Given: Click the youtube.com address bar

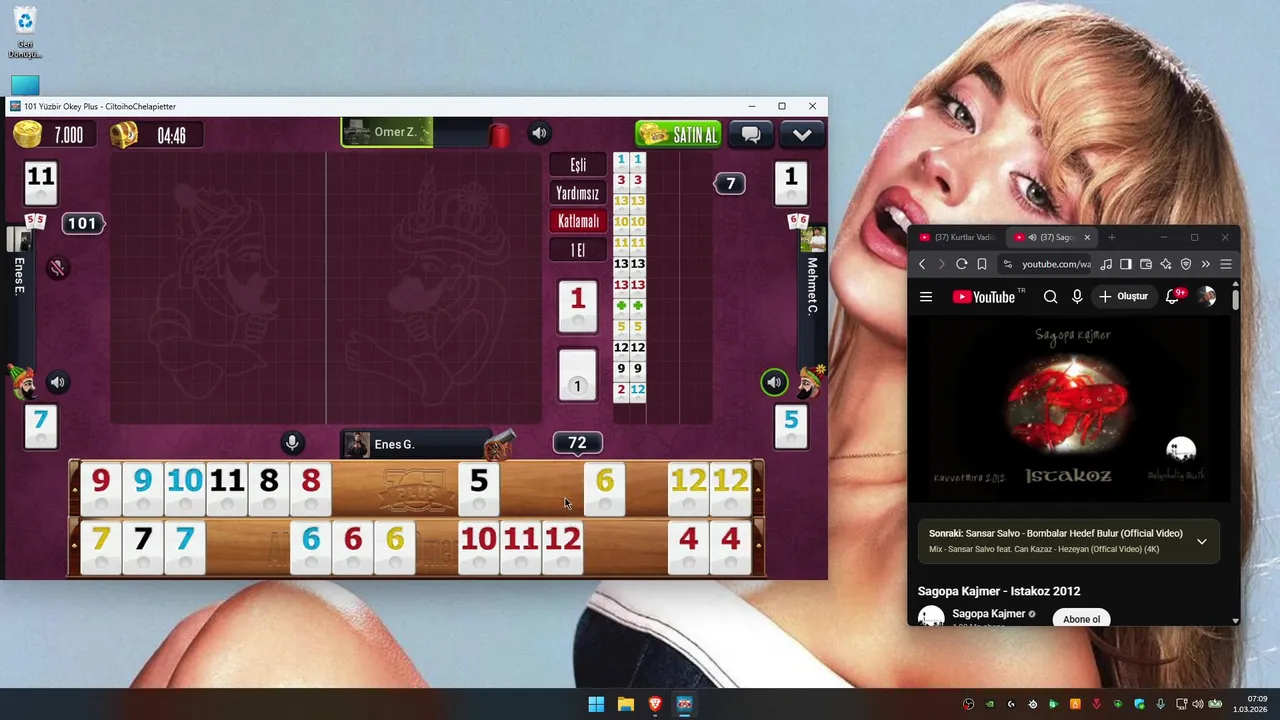Looking at the screenshot, I should (1056, 264).
